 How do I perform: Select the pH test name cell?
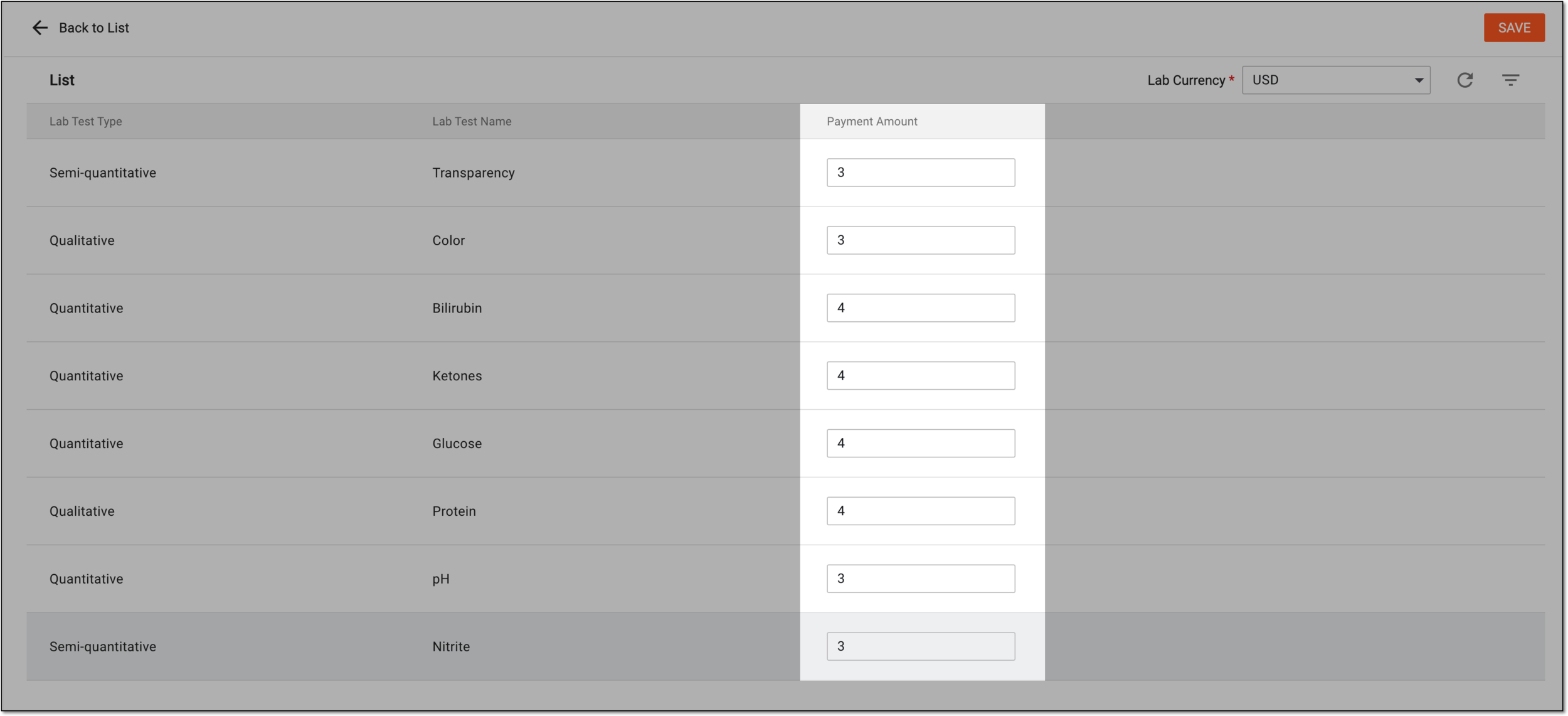click(441, 580)
